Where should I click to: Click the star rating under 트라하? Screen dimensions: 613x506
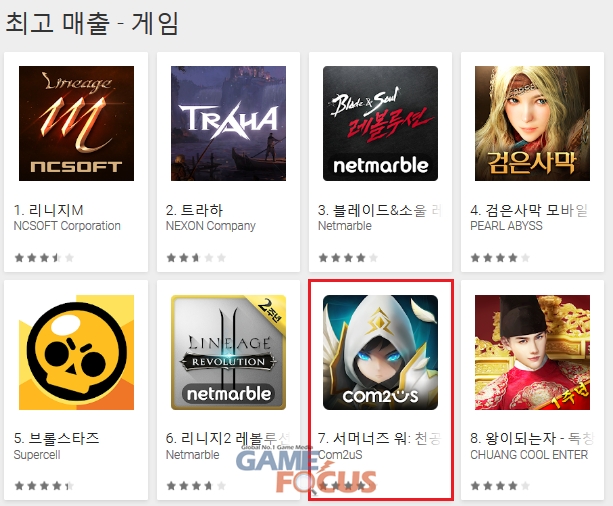point(196,258)
